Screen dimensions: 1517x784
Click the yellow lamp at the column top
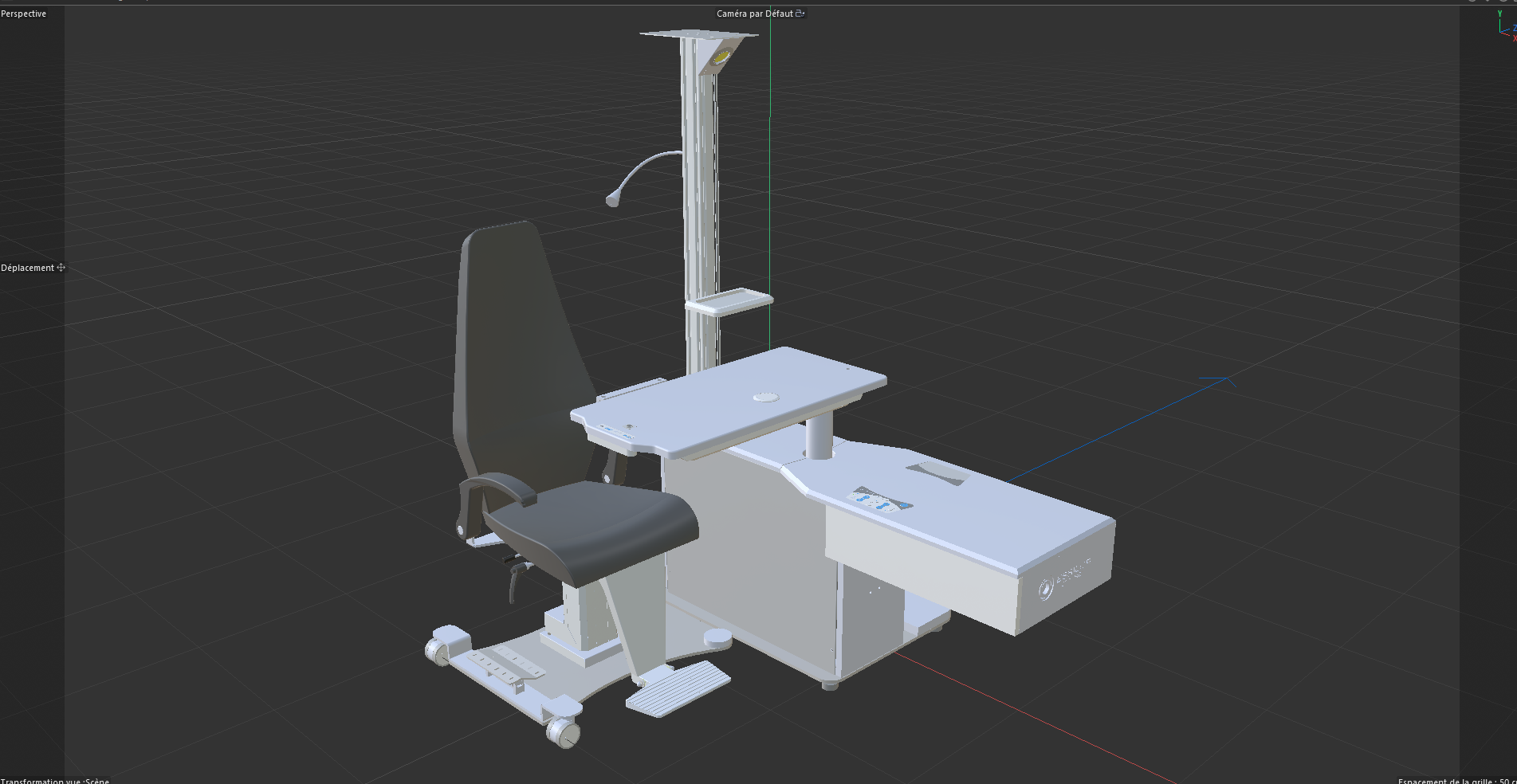[721, 57]
